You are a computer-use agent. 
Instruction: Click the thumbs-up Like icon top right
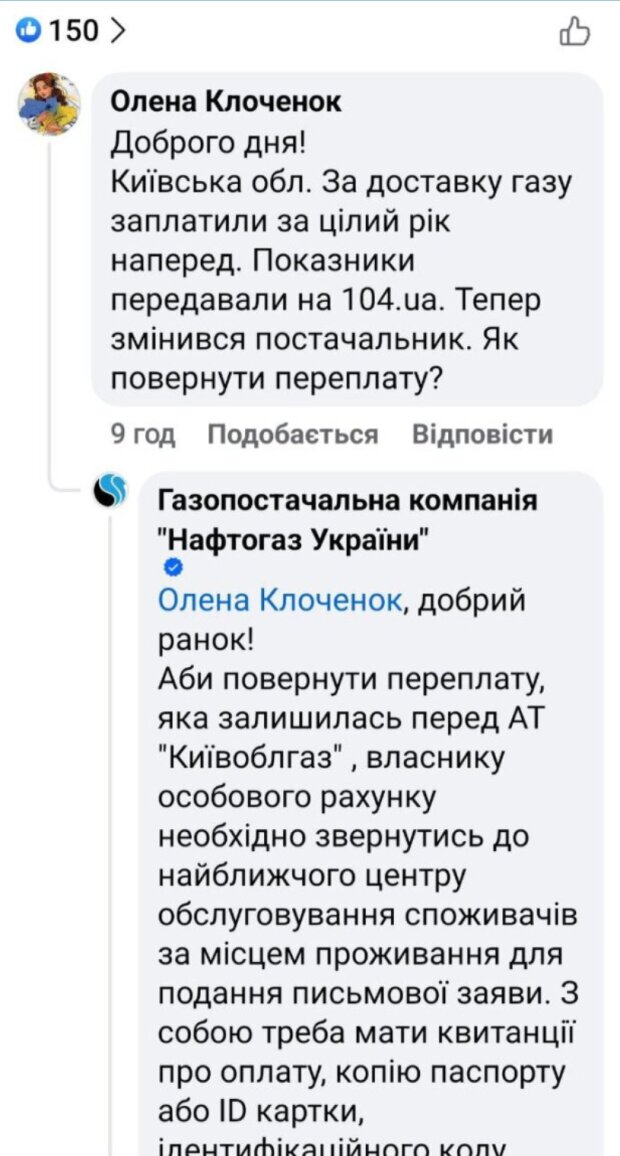coord(575,28)
